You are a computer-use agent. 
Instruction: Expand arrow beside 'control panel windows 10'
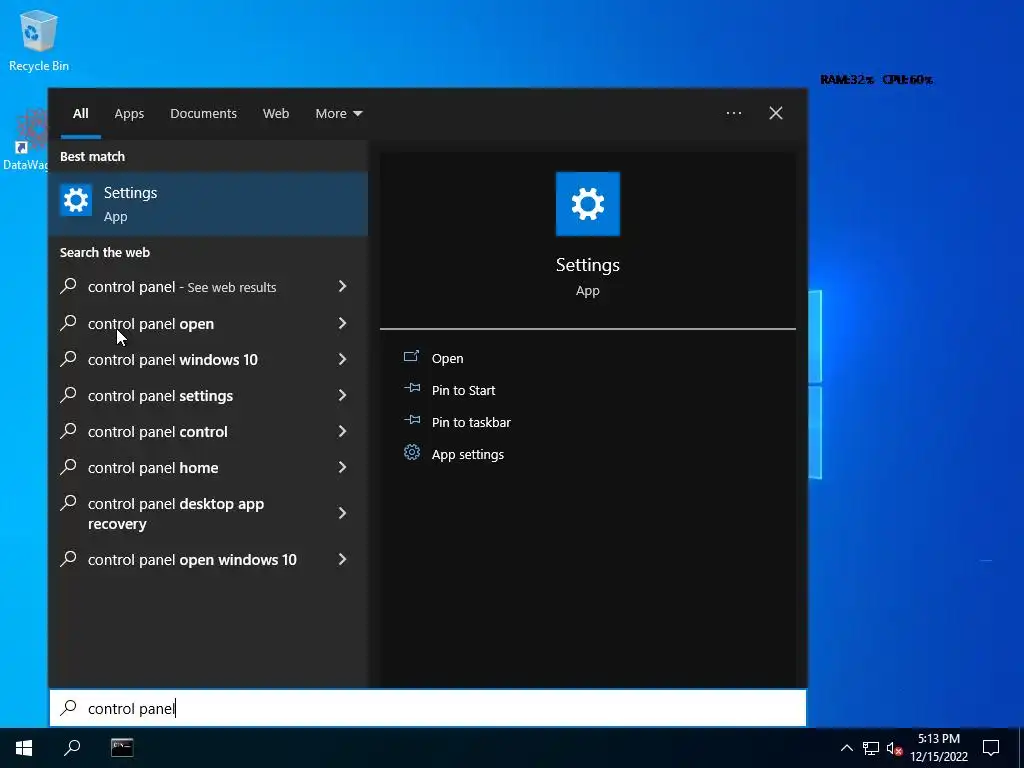342,359
